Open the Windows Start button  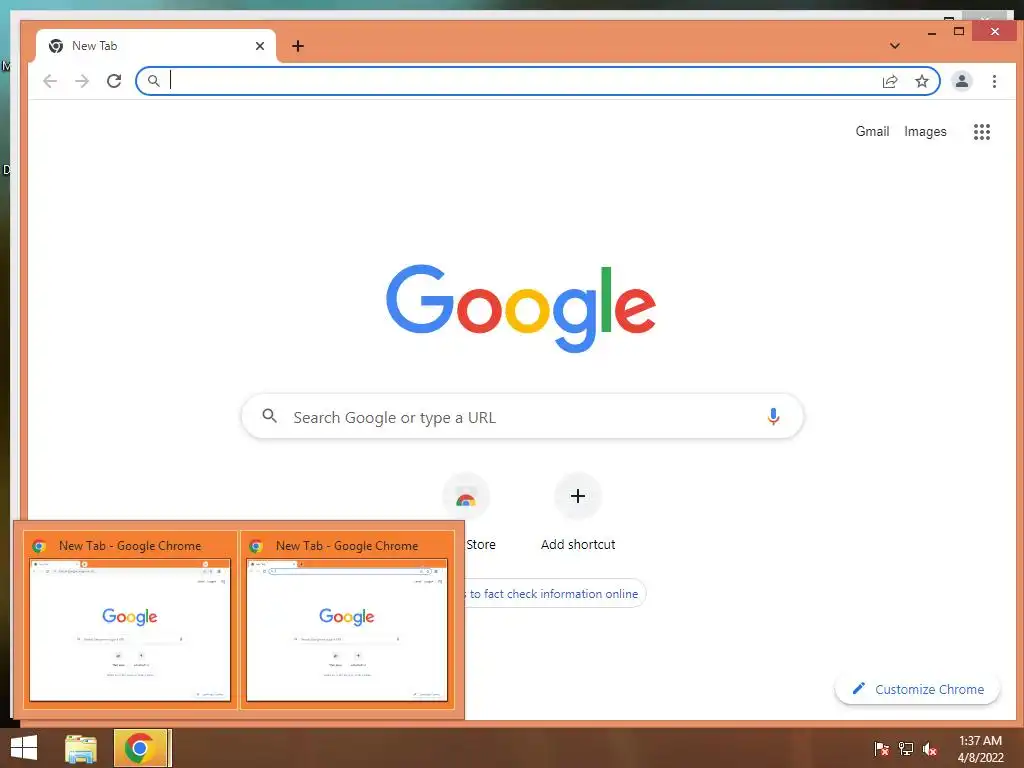(24, 748)
